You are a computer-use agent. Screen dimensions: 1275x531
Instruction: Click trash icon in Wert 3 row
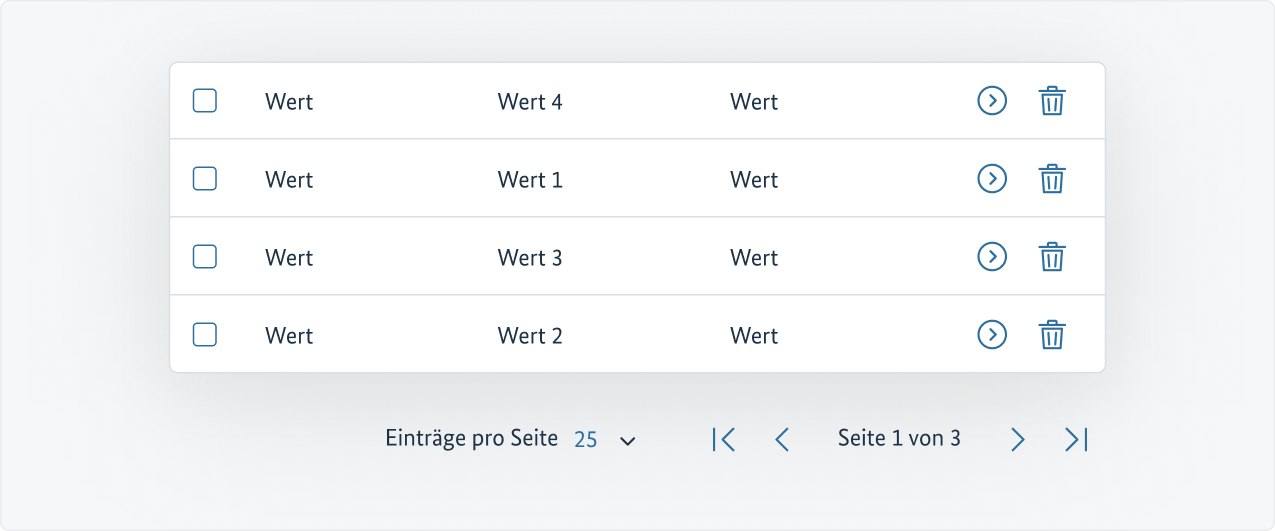pyautogui.click(x=1051, y=257)
